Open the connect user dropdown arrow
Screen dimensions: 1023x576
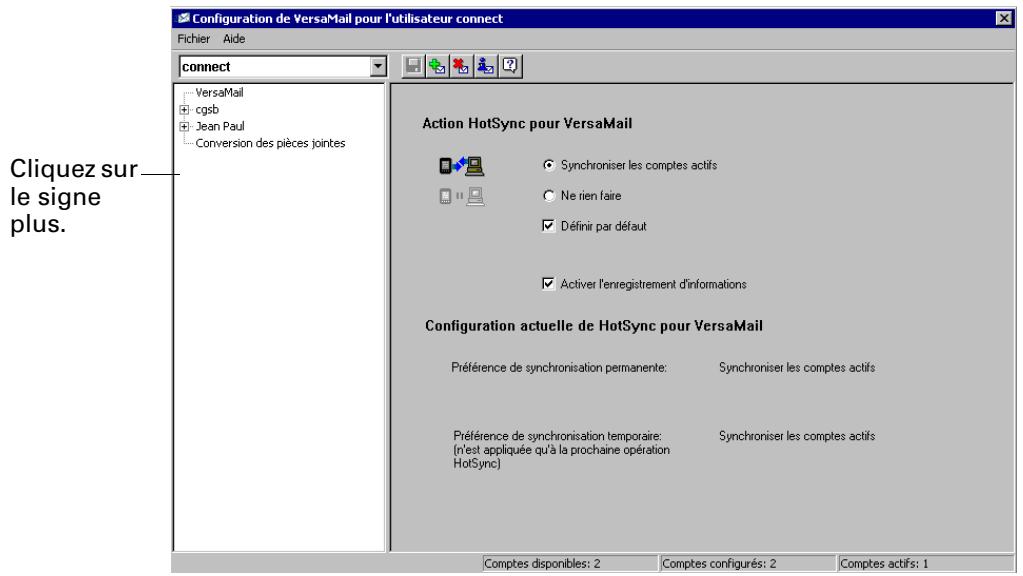pos(378,67)
